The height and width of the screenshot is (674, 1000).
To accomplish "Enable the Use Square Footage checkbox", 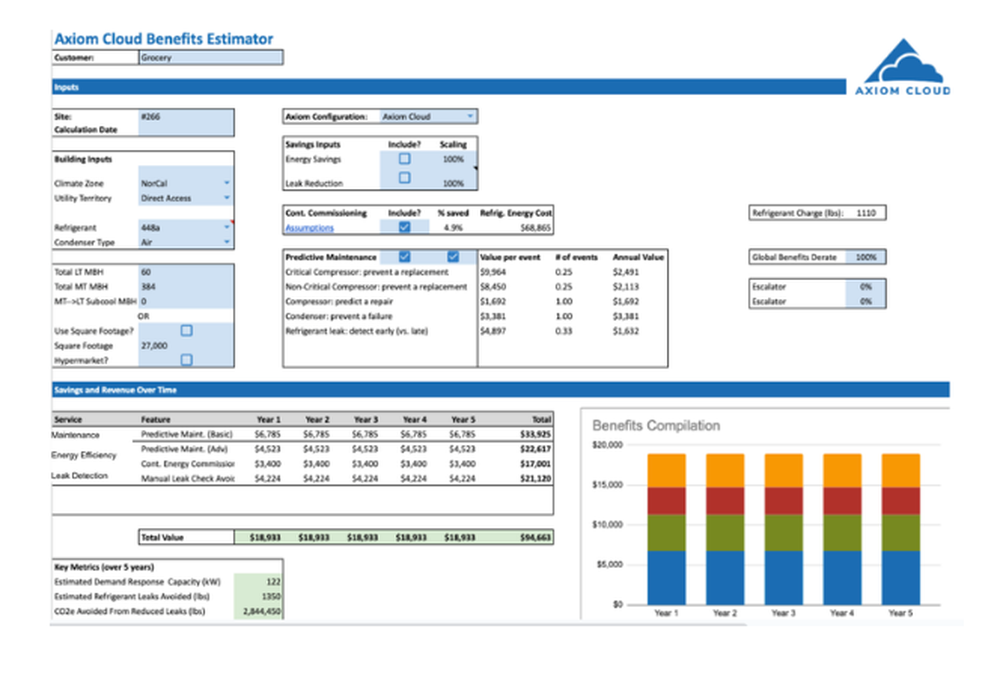I will click(x=186, y=330).
